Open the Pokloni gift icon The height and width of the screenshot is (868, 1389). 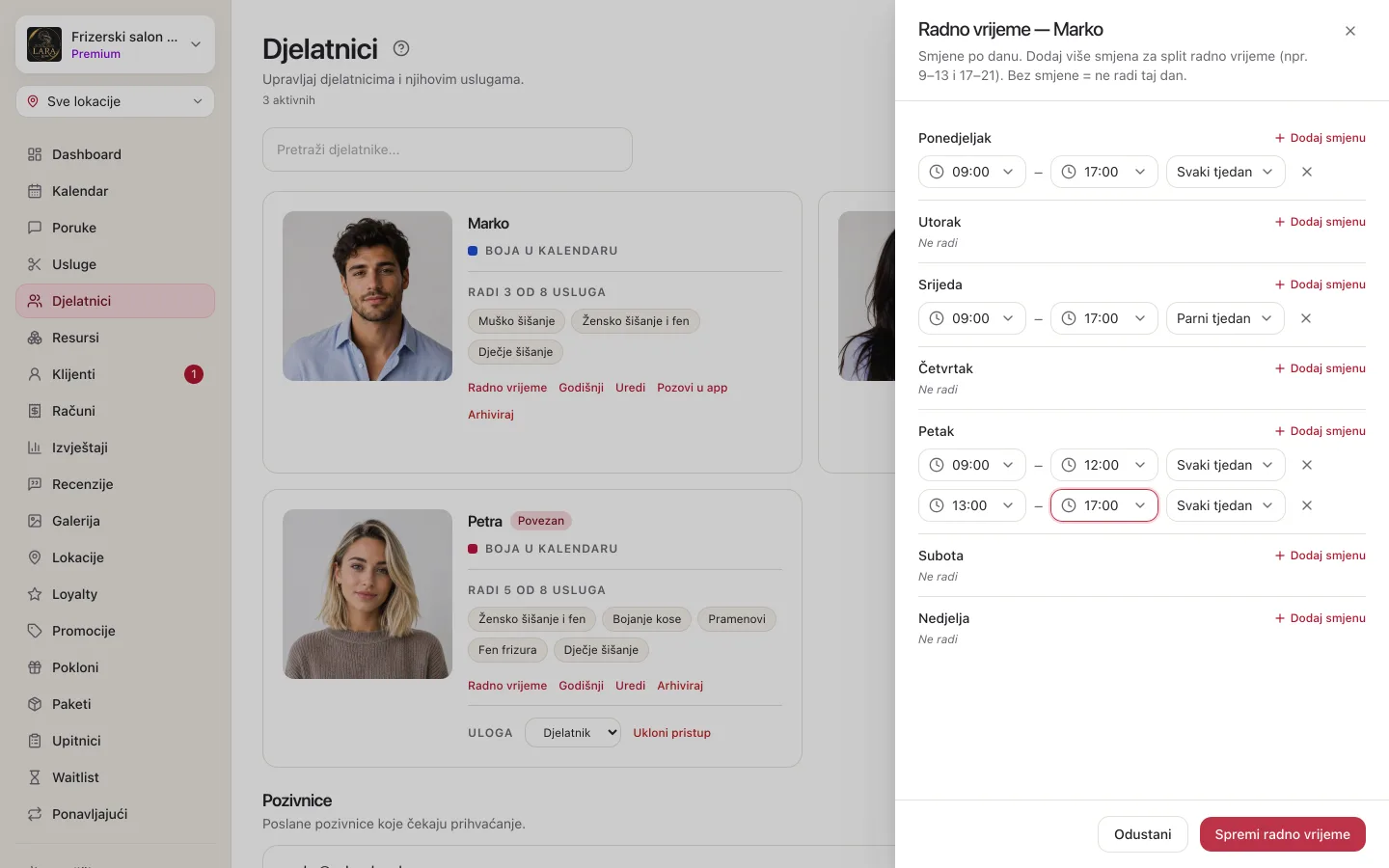click(35, 667)
